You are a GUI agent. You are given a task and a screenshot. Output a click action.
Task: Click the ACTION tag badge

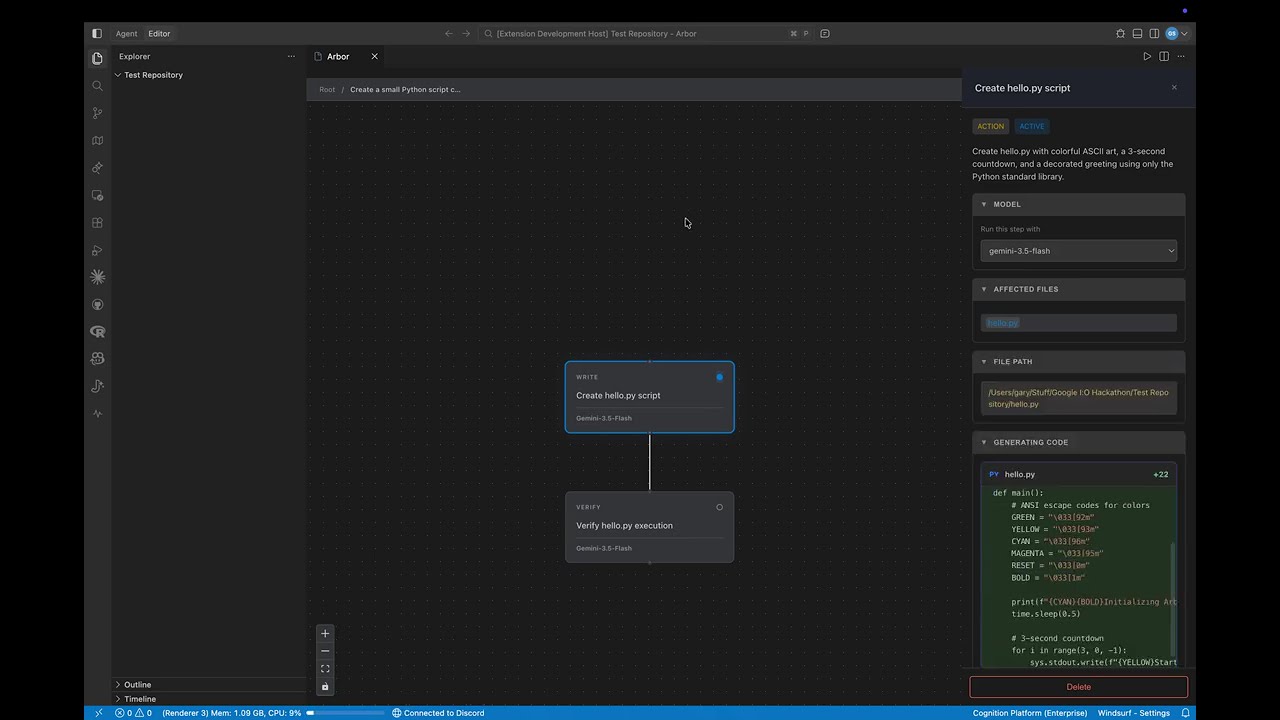coord(990,126)
